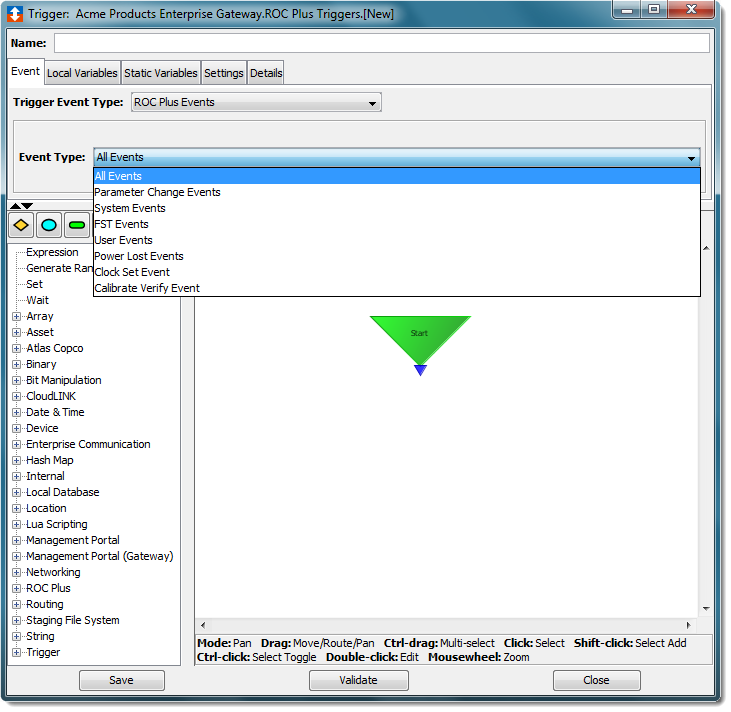The width and height of the screenshot is (731, 712).
Task: Expand the ROC Plus tree node
Action: click(16, 589)
